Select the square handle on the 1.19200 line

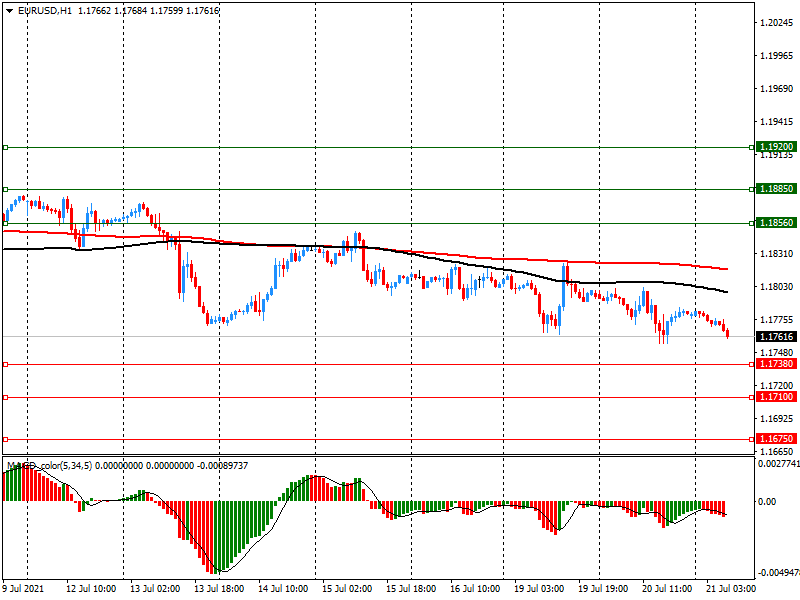[5, 147]
